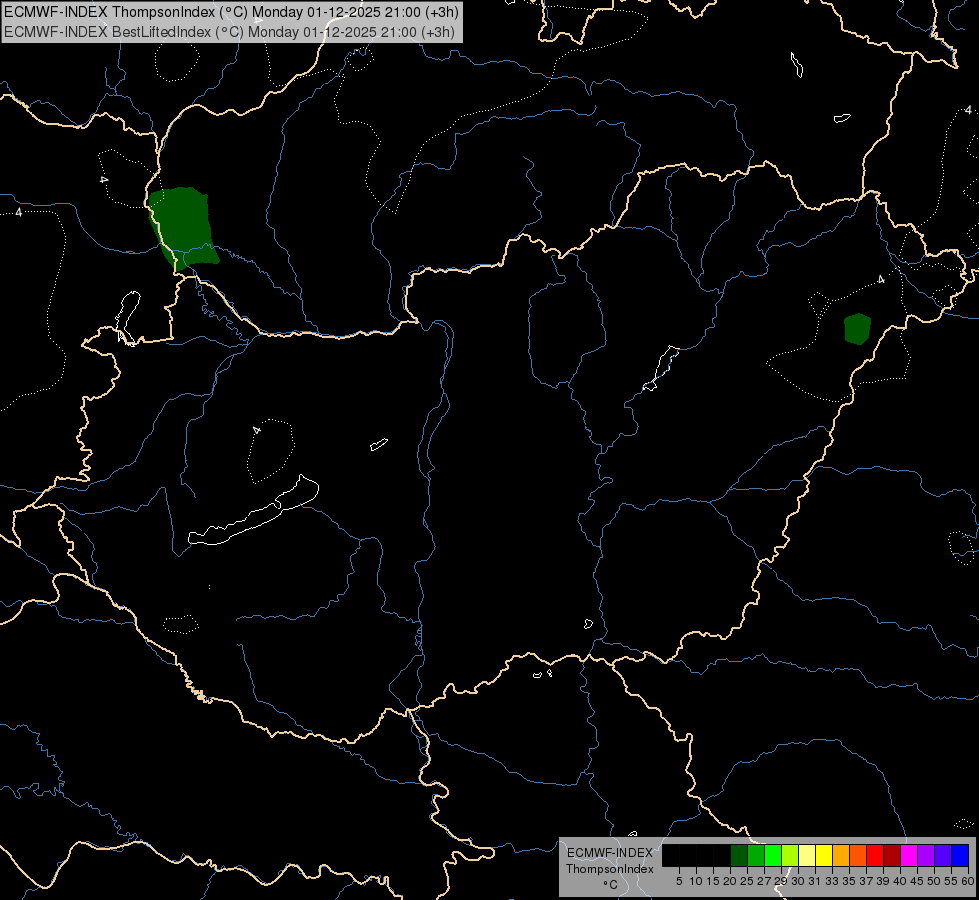Click the small green shaded patch on the map
Viewport: 979px width, 900px height.
(857, 329)
